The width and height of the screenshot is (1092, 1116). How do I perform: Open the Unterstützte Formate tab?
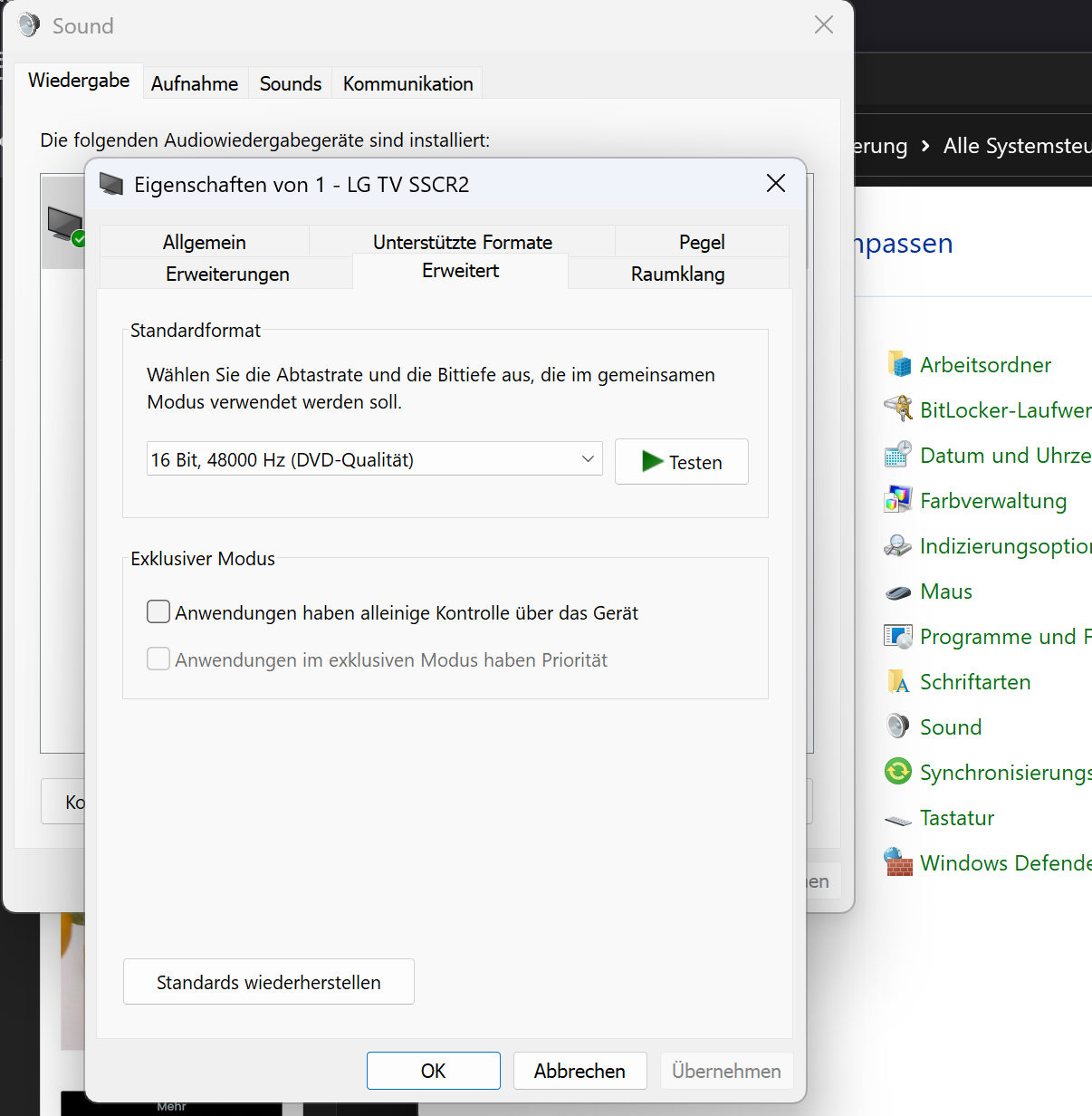(x=462, y=242)
